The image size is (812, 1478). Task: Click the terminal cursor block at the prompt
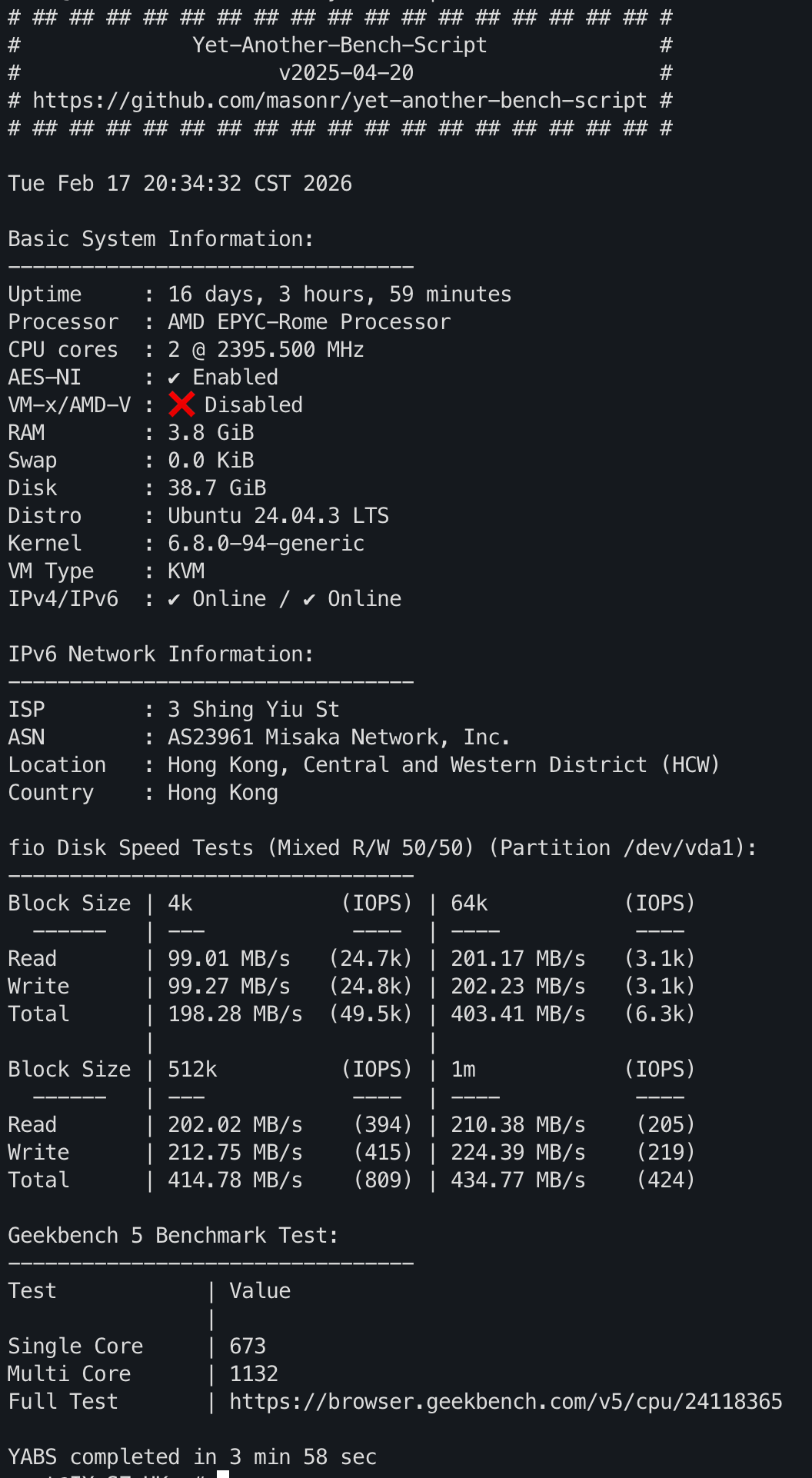pyautogui.click(x=223, y=1473)
